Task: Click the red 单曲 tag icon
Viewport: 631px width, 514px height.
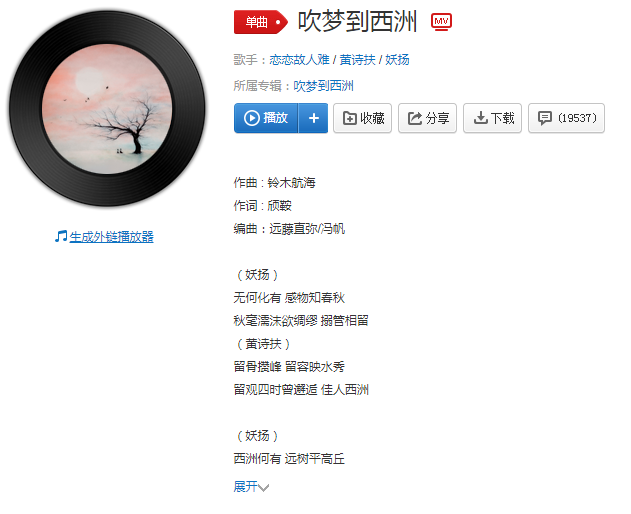Action: tap(261, 22)
